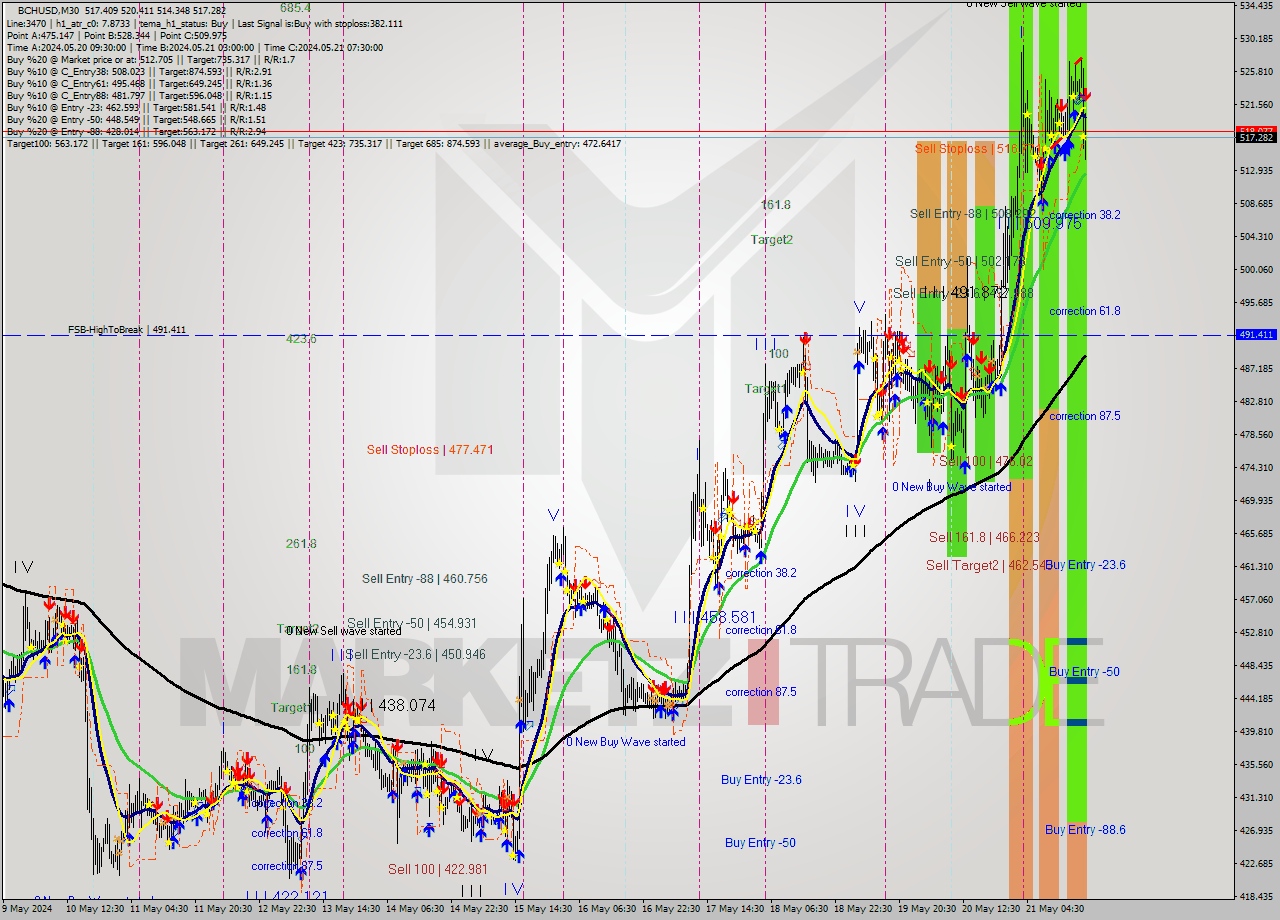Click the Sell 161.8 | 466.223 label
The image size is (1280, 920).
(983, 537)
